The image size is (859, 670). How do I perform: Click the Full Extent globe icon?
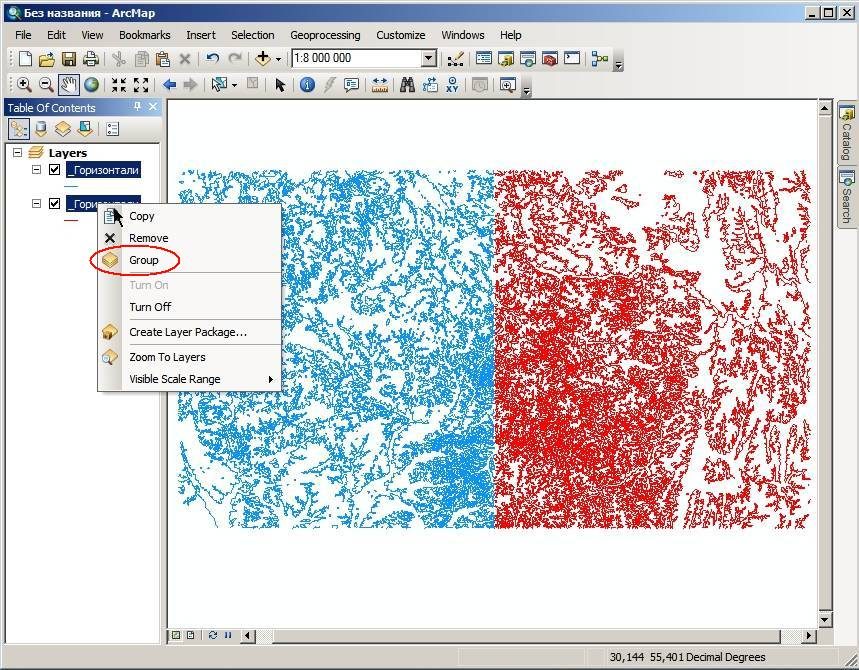[91, 84]
